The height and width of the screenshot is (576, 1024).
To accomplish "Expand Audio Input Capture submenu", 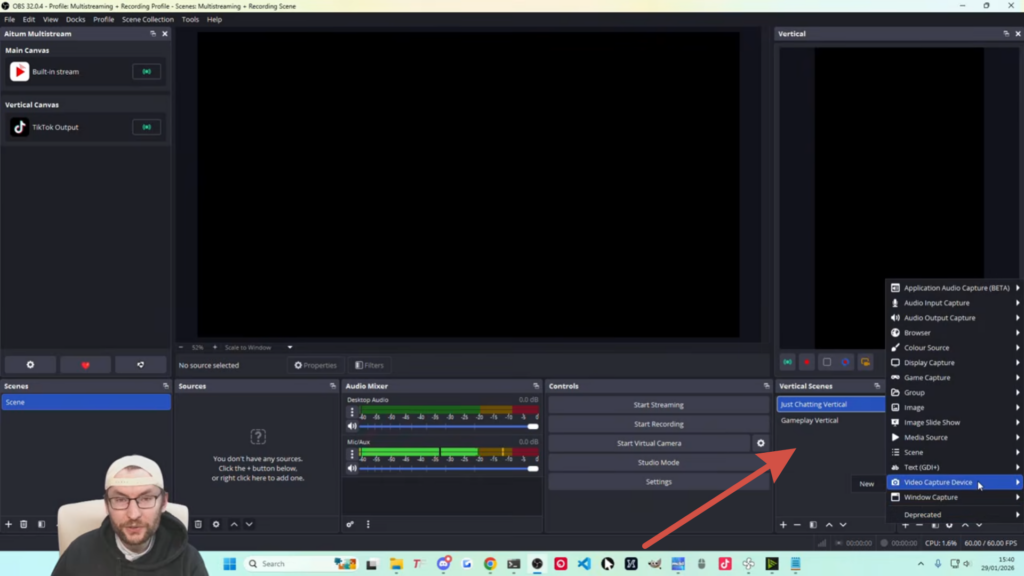I will (x=954, y=303).
